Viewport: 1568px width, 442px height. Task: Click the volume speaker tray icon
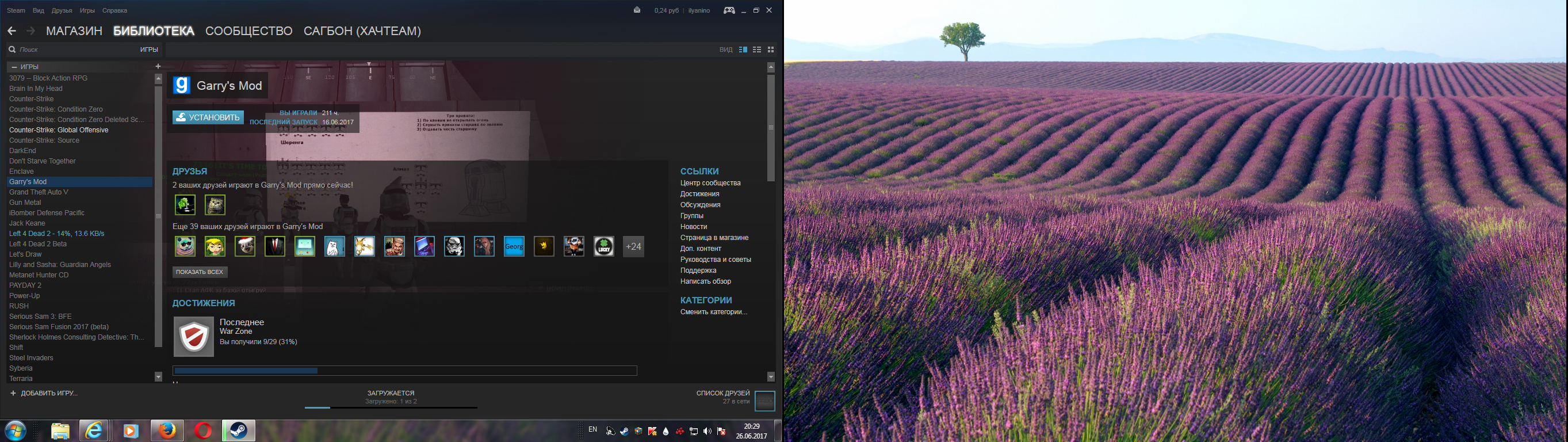(x=707, y=432)
